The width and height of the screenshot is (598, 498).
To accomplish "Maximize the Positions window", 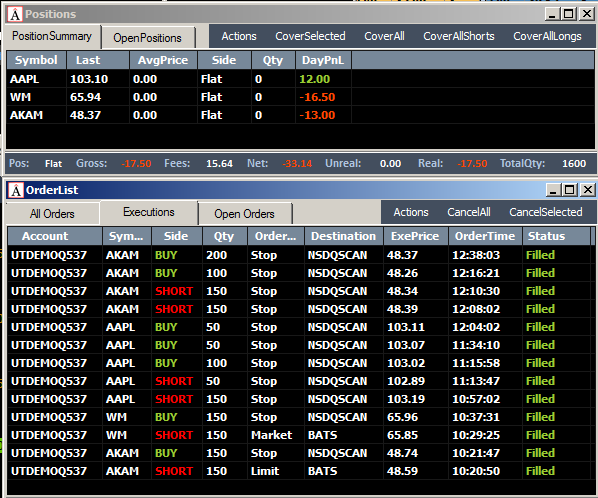I will pyautogui.click(x=568, y=14).
